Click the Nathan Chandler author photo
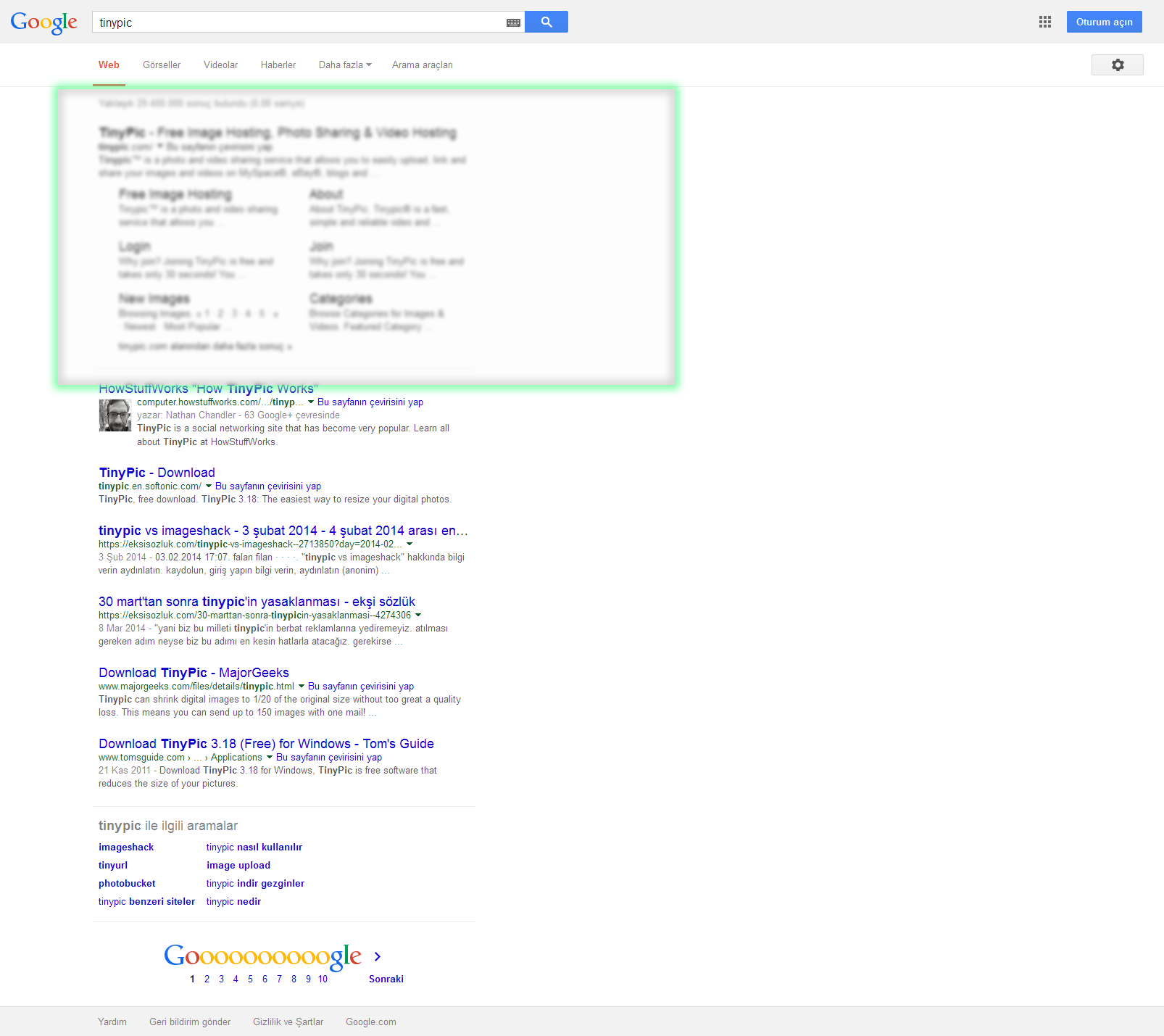The height and width of the screenshot is (1036, 1164). click(x=115, y=415)
